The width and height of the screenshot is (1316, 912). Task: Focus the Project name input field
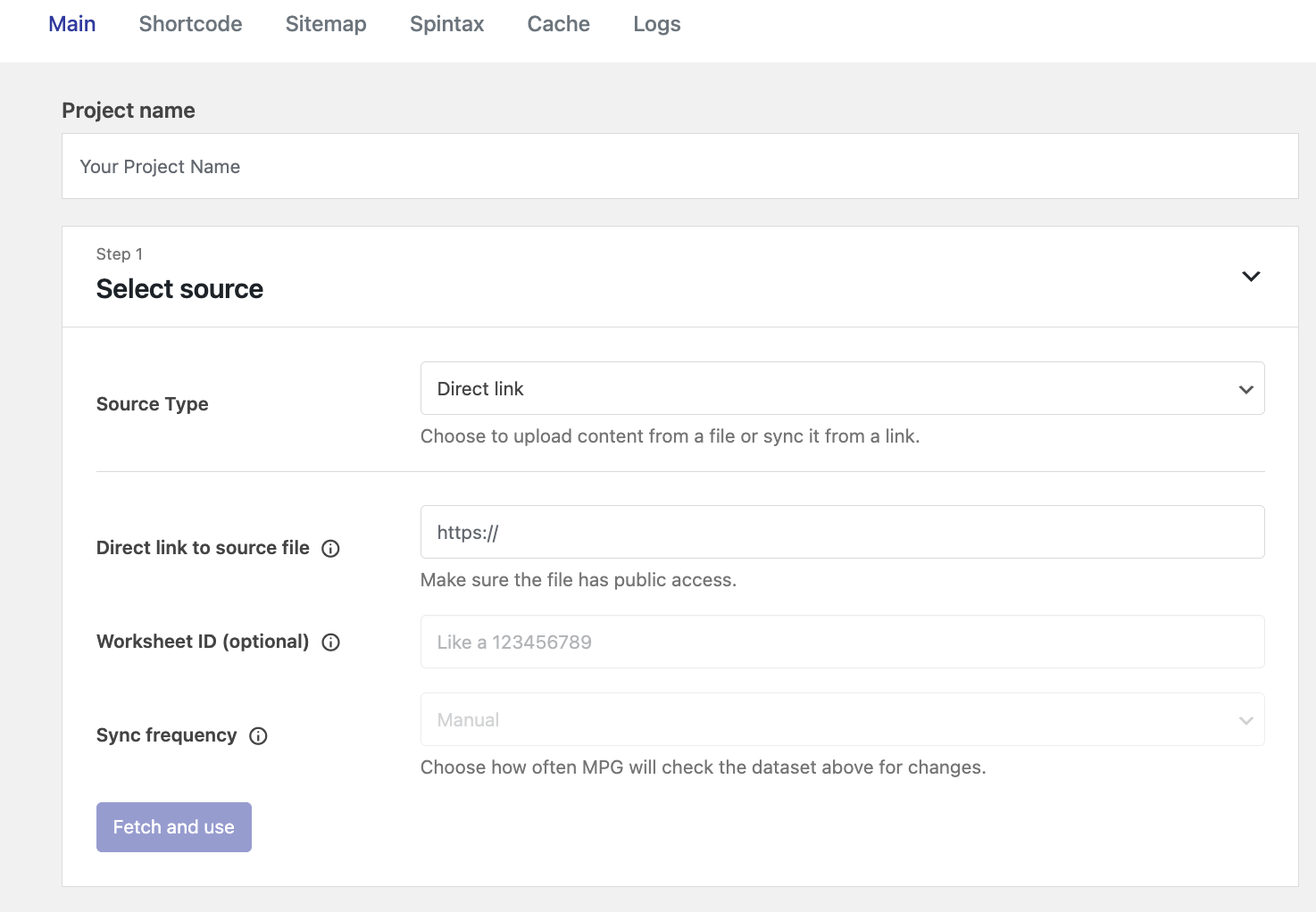coord(679,166)
